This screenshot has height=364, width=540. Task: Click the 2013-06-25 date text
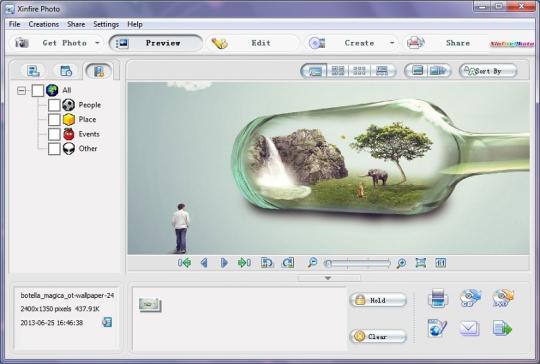pyautogui.click(x=52, y=323)
